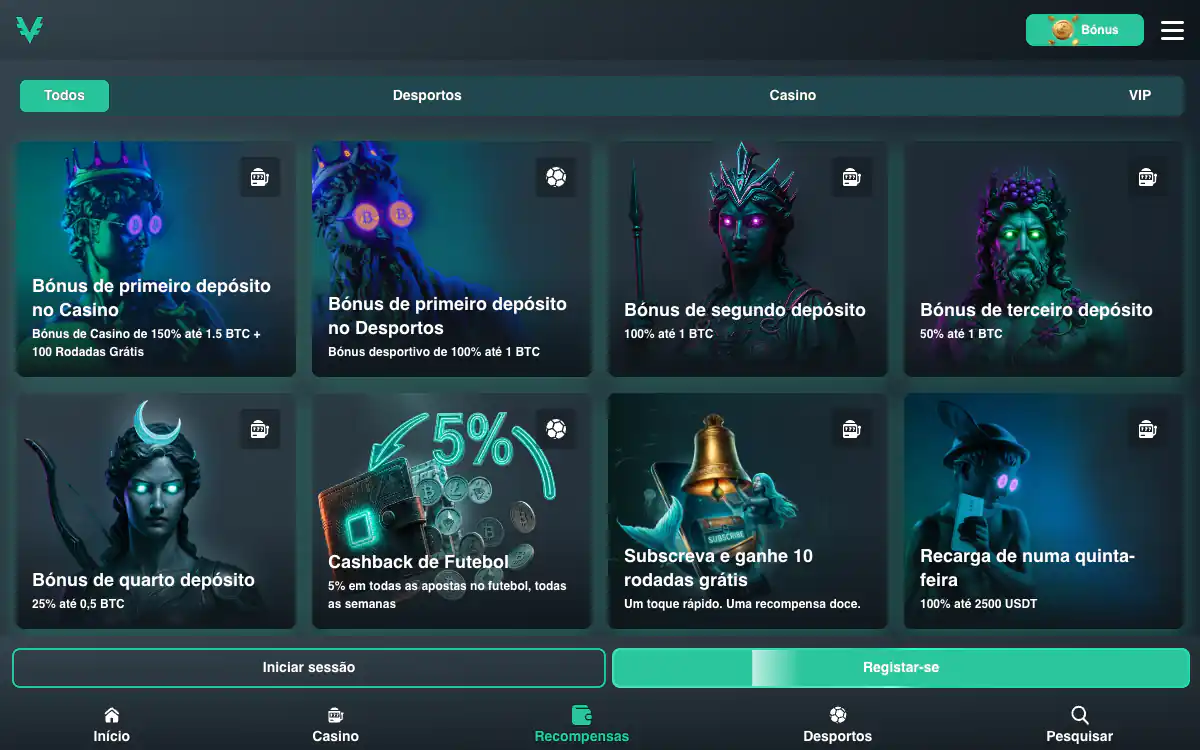Open 'Bónus de quarto depósito' title
This screenshot has height=750, width=1200.
point(143,580)
